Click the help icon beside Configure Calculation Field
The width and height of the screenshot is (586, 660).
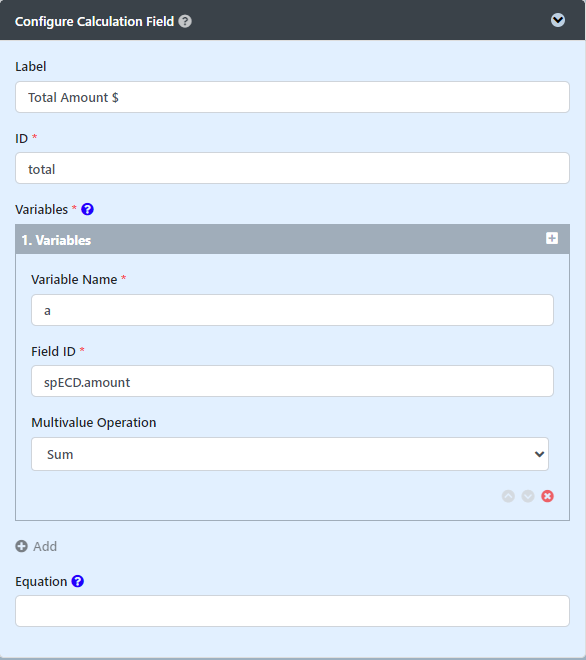pos(185,21)
